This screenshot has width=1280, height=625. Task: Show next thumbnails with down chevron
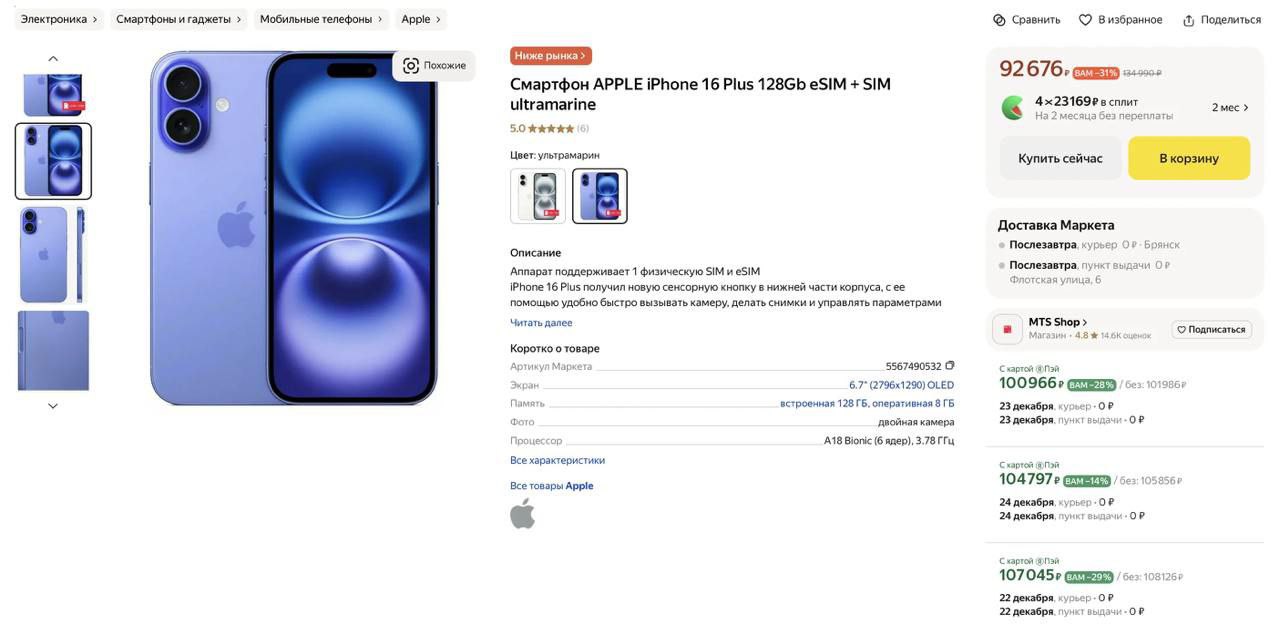coord(53,406)
